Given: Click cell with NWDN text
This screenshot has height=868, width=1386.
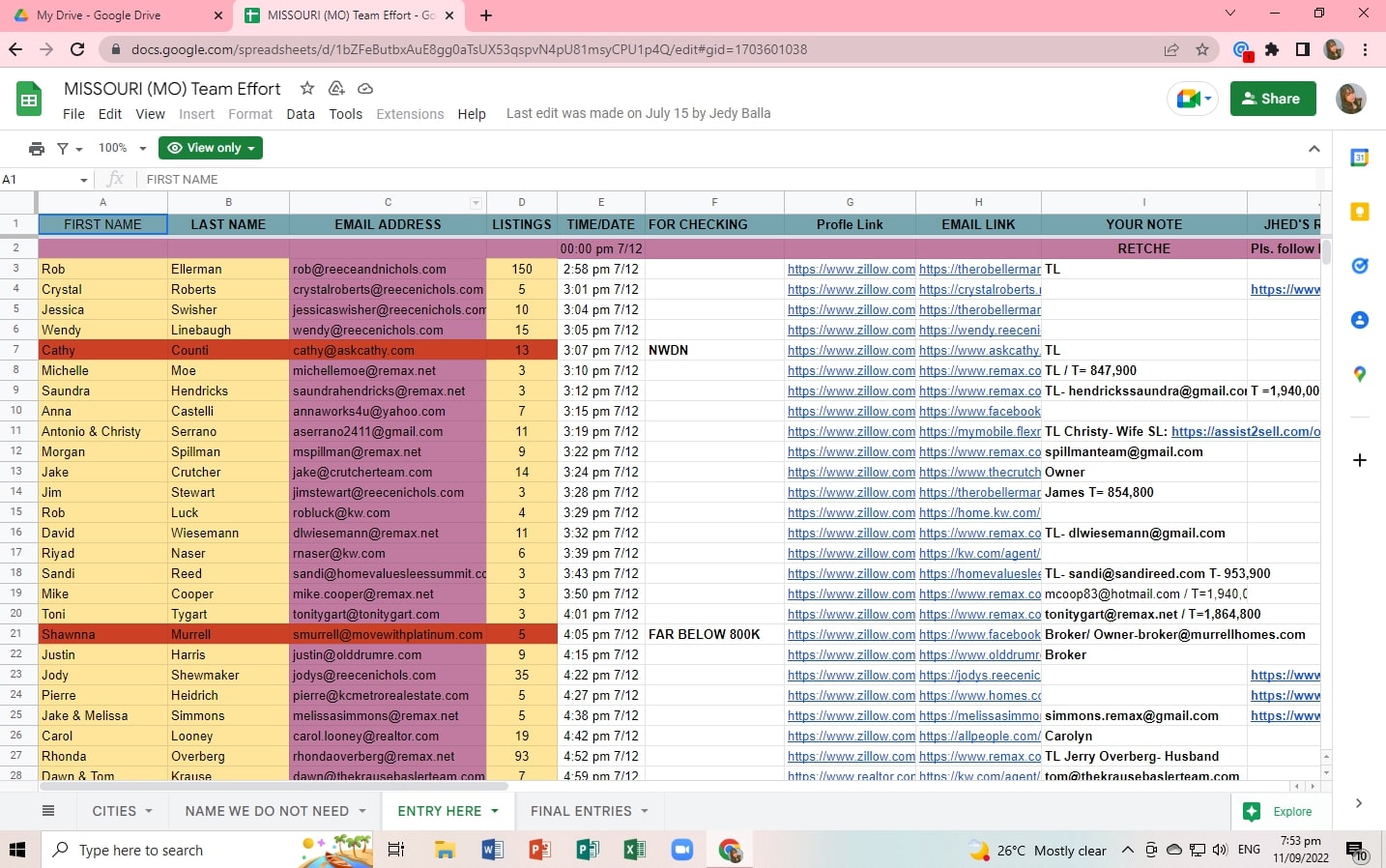Looking at the screenshot, I should coord(714,350).
